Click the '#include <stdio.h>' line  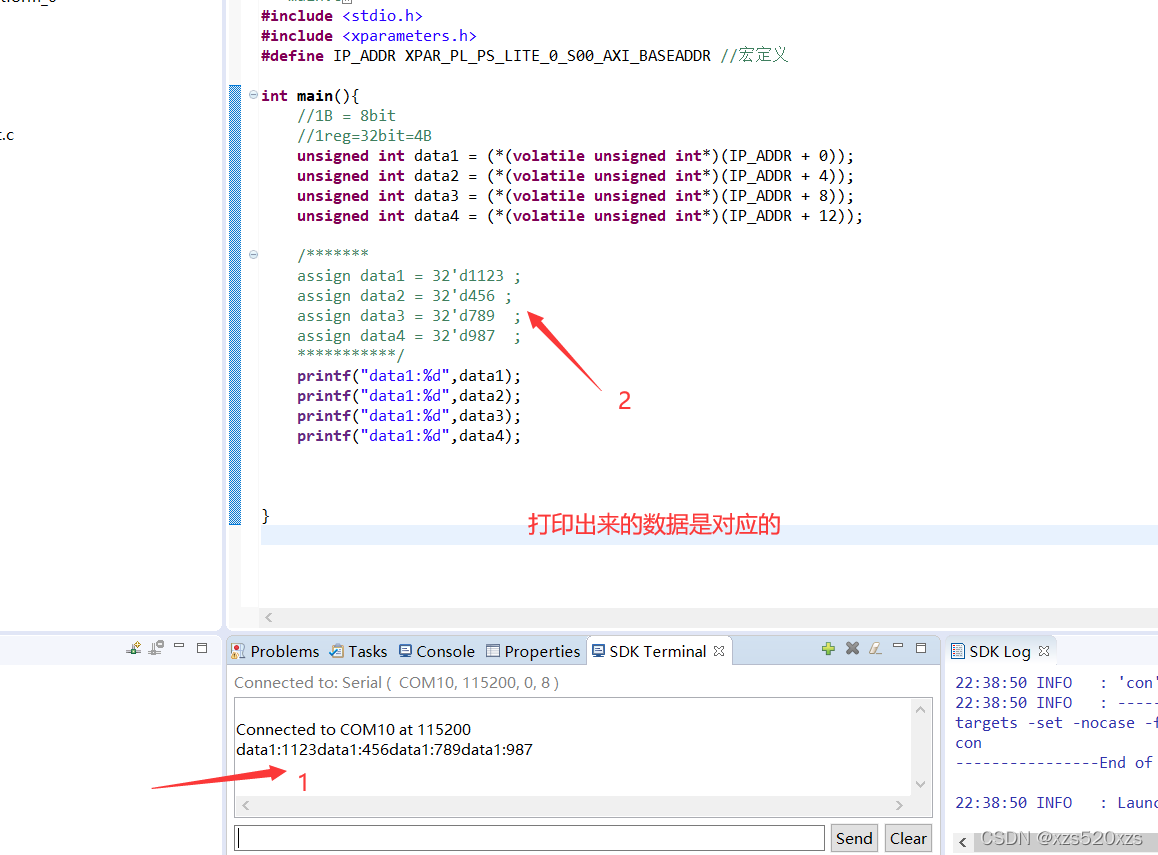[x=342, y=16]
